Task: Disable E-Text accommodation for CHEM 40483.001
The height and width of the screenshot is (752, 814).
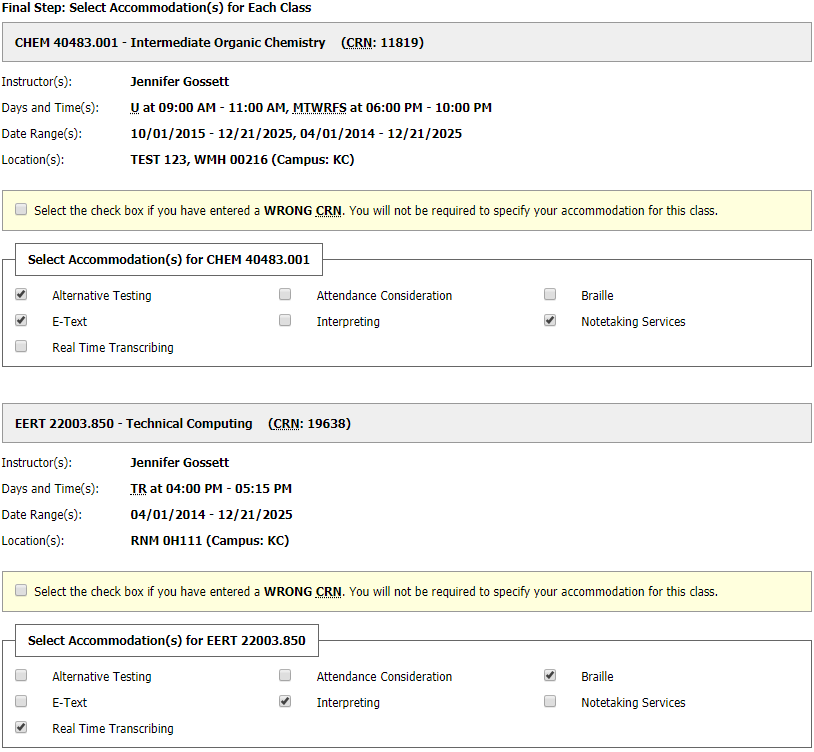Action: pos(21,320)
